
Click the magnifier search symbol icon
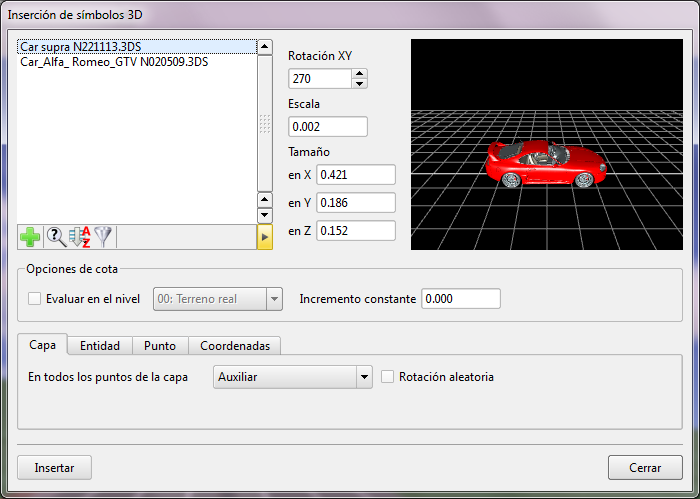point(56,237)
